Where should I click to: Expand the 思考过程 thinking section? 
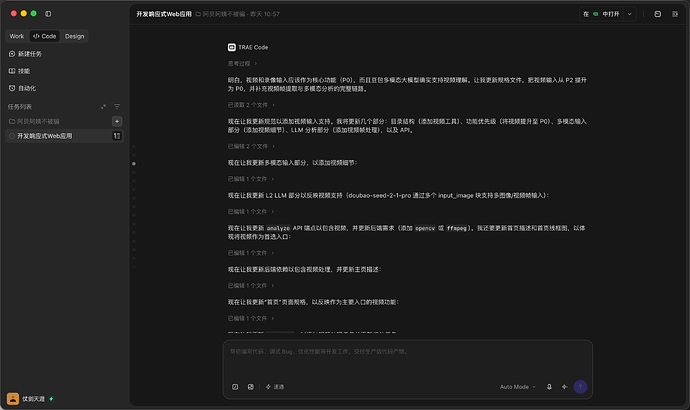[242, 63]
